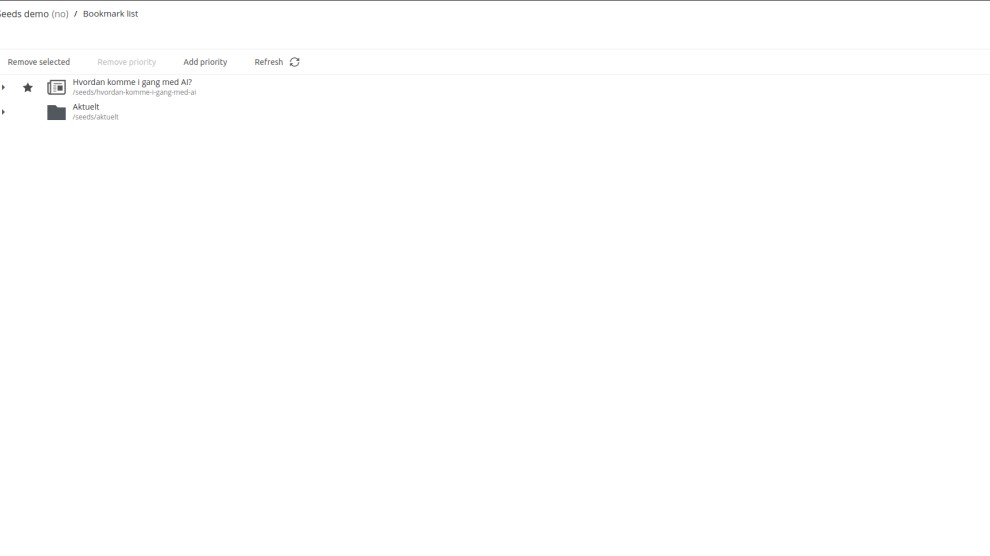Click the /seeds/aktuelt path text
The width and height of the screenshot is (990, 556).
95,117
